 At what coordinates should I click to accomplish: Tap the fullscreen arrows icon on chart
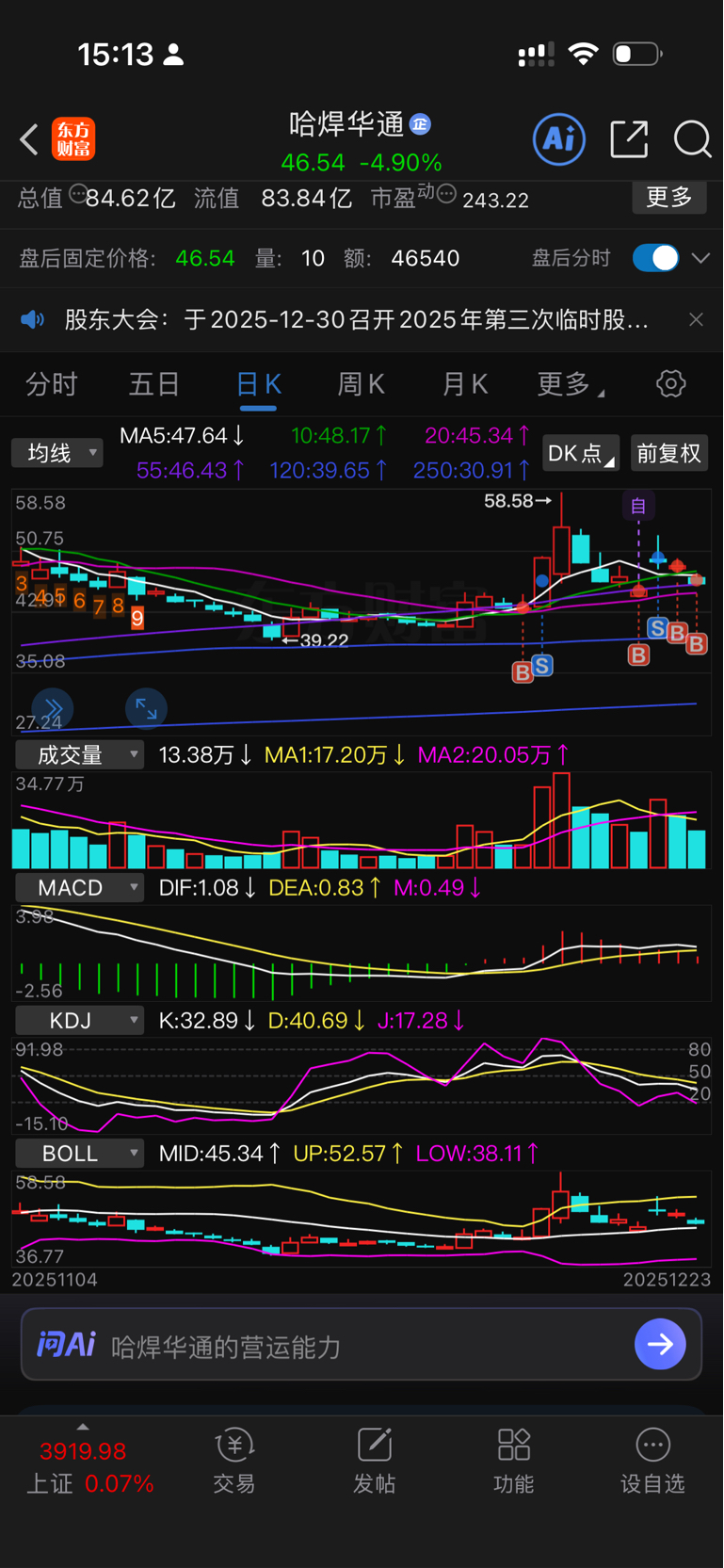(x=146, y=708)
